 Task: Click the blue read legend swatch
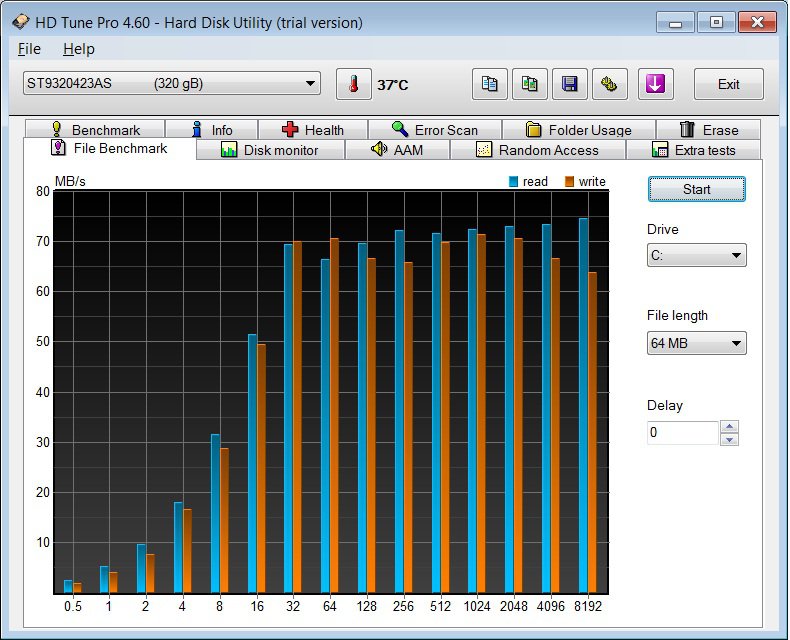(513, 181)
